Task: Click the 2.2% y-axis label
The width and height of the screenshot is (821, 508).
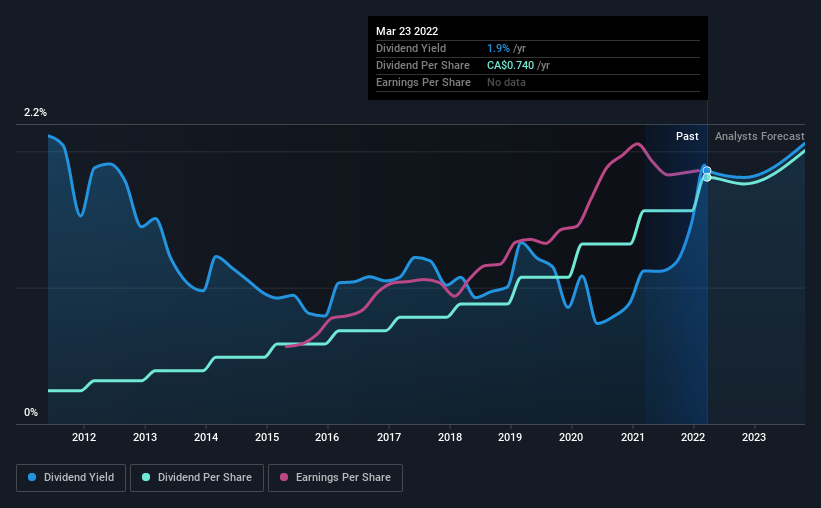Action: tap(35, 113)
